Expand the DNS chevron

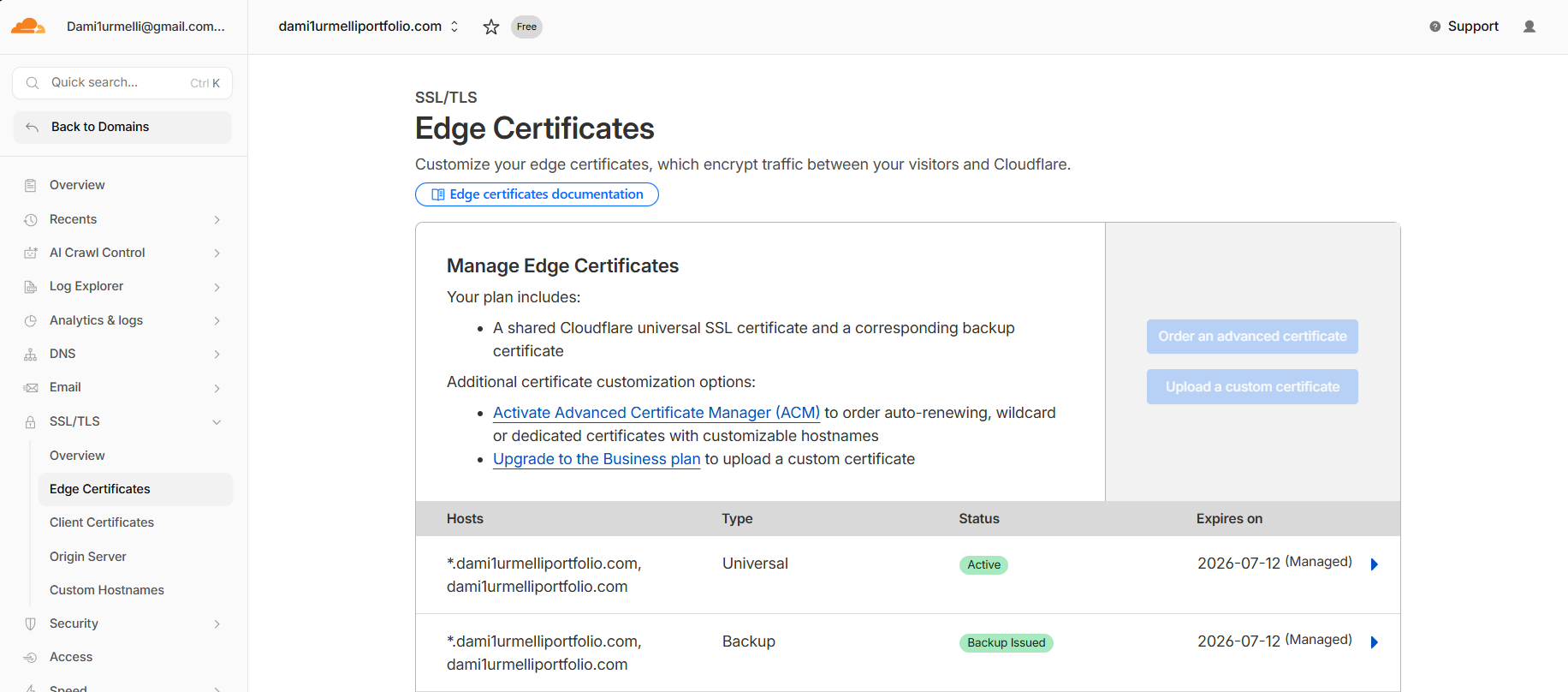pyautogui.click(x=217, y=354)
